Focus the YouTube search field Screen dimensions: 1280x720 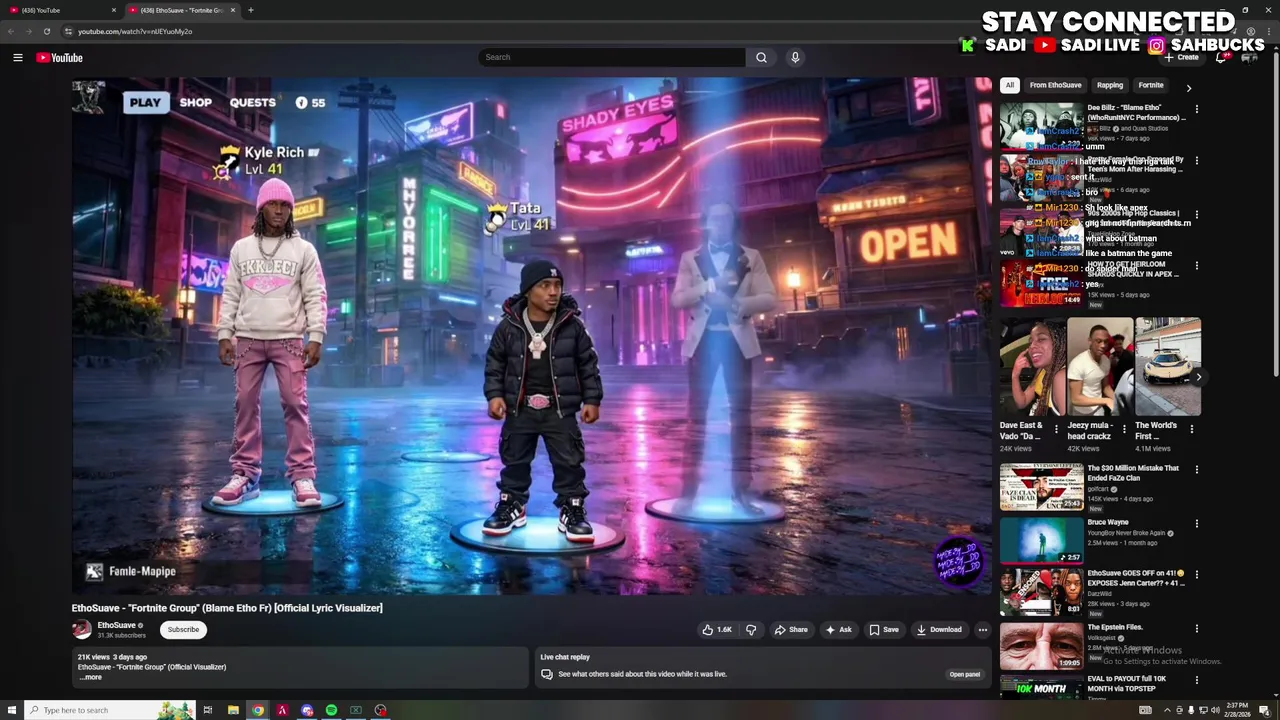coord(611,57)
